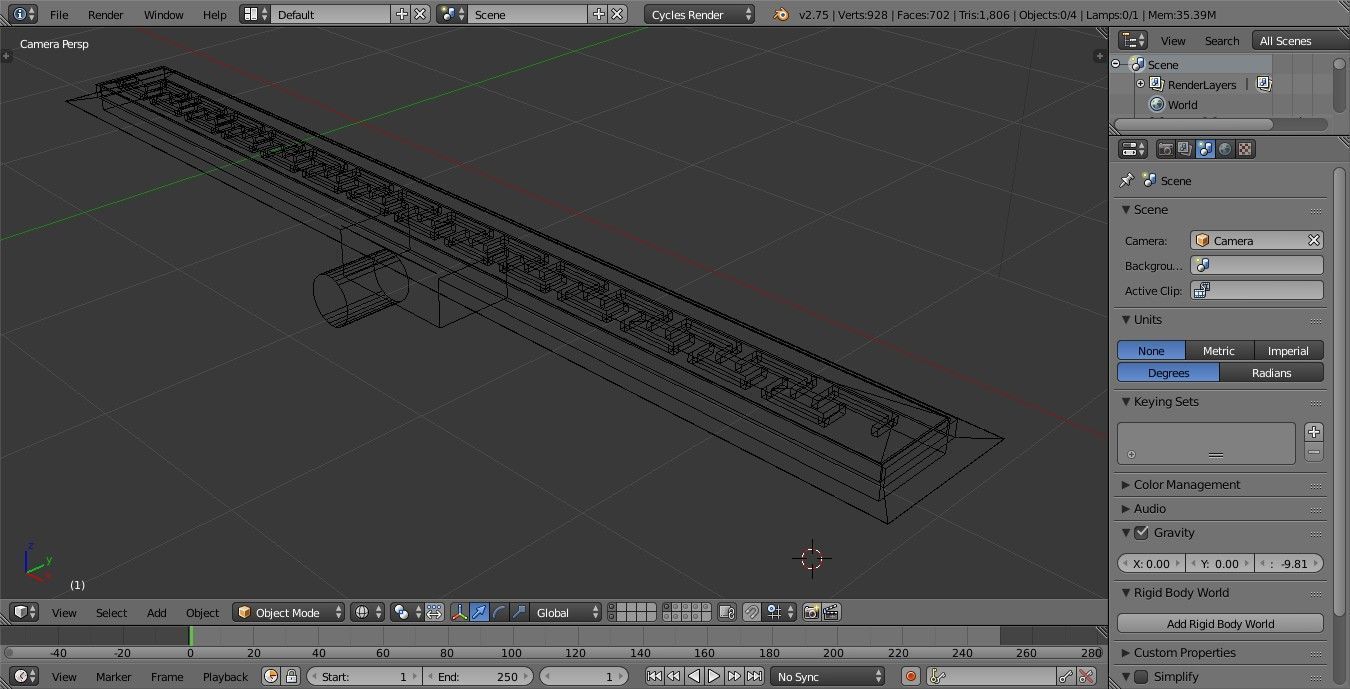Jump to the previous keyframe

(x=674, y=676)
